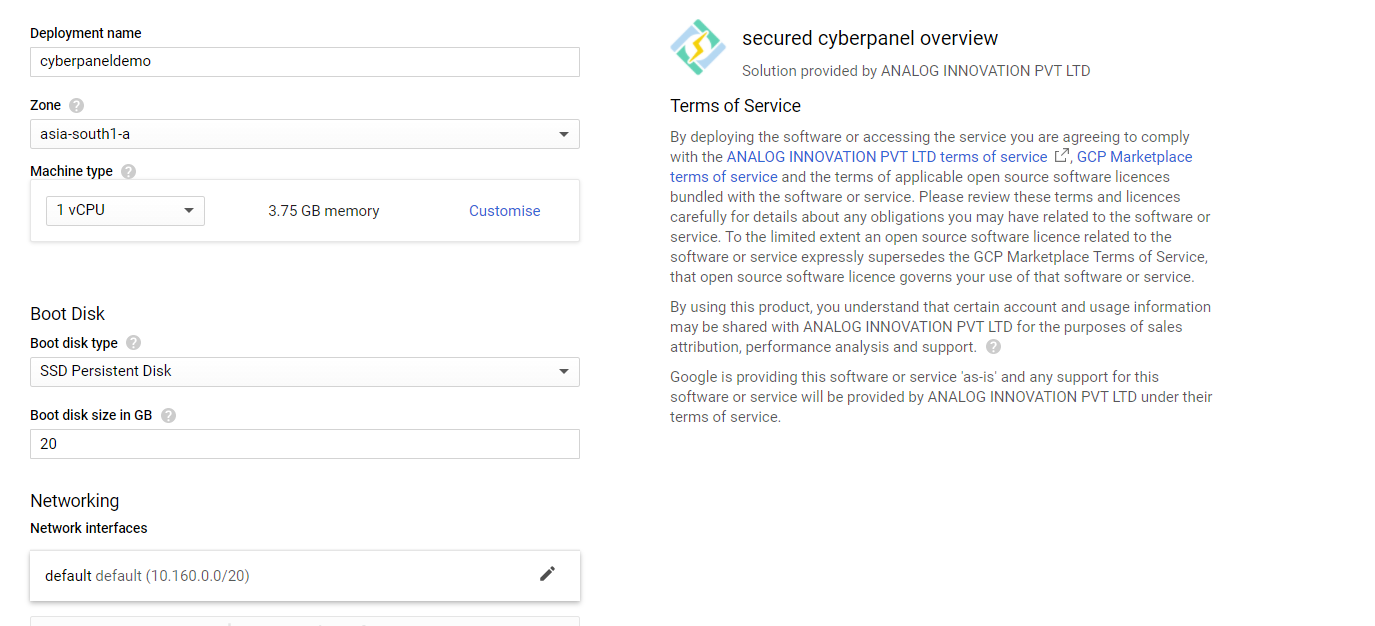
Task: Open GCP Marketplace terms of service link
Action: click(931, 167)
